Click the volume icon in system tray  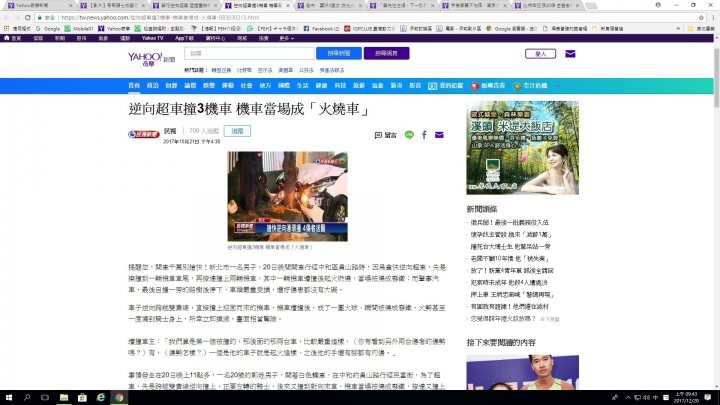pyautogui.click(x=647, y=398)
